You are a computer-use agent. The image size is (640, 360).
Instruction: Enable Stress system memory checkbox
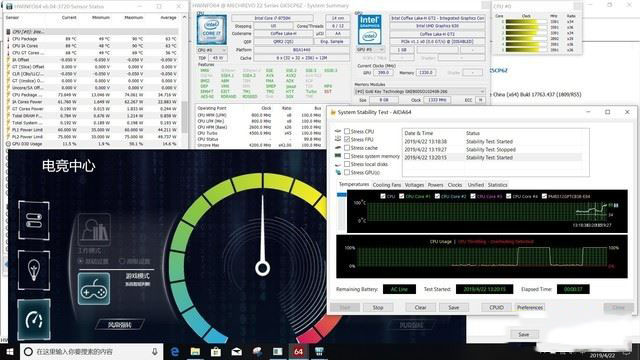point(347,156)
